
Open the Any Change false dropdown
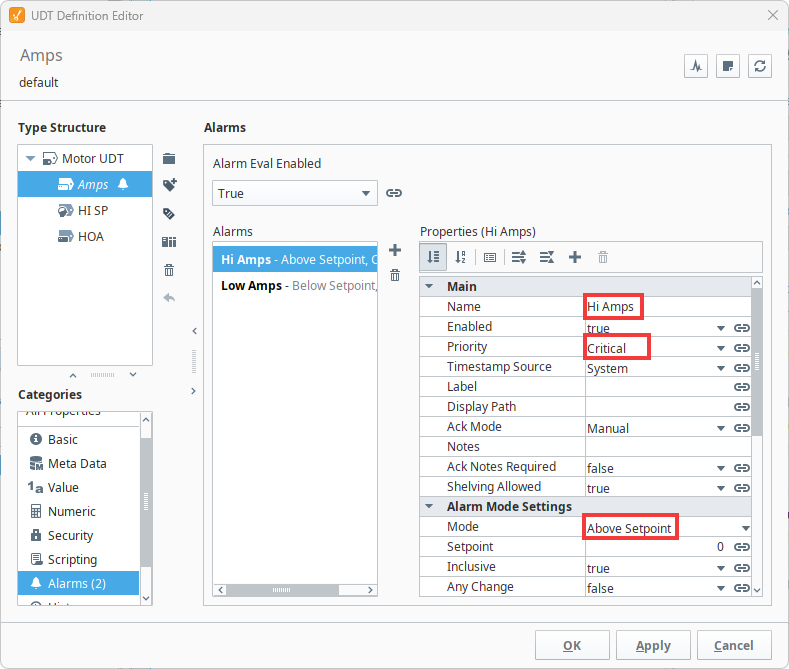[x=721, y=589]
